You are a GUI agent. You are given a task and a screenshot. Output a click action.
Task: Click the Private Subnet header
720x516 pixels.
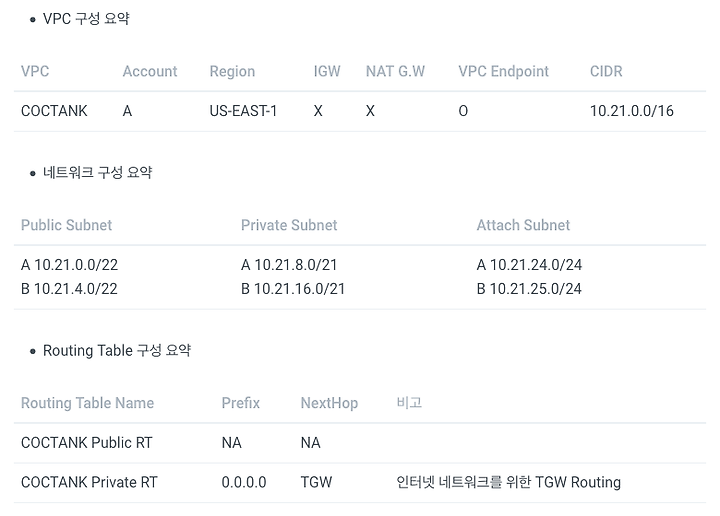pos(289,226)
